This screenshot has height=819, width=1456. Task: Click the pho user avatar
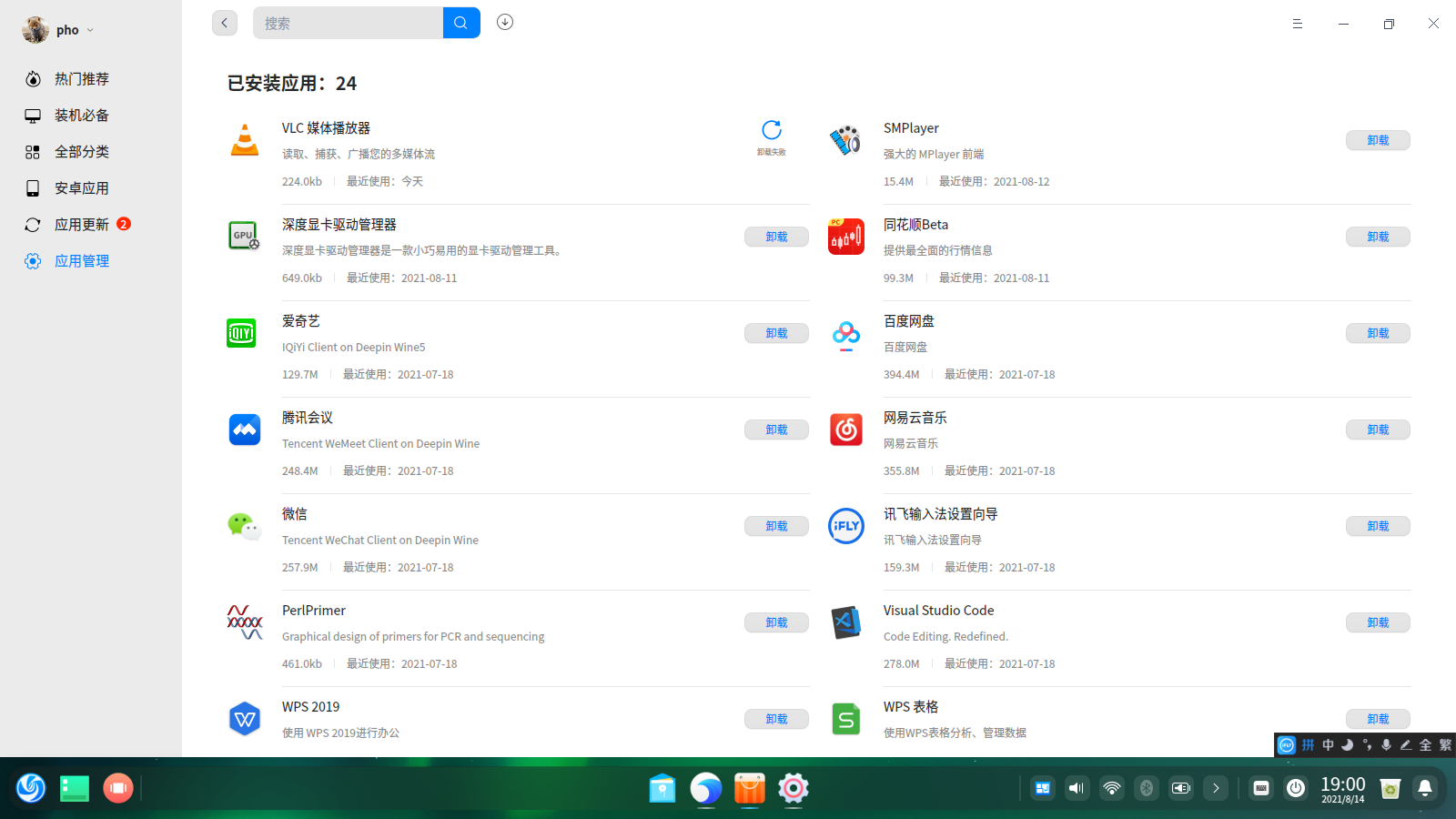[35, 30]
